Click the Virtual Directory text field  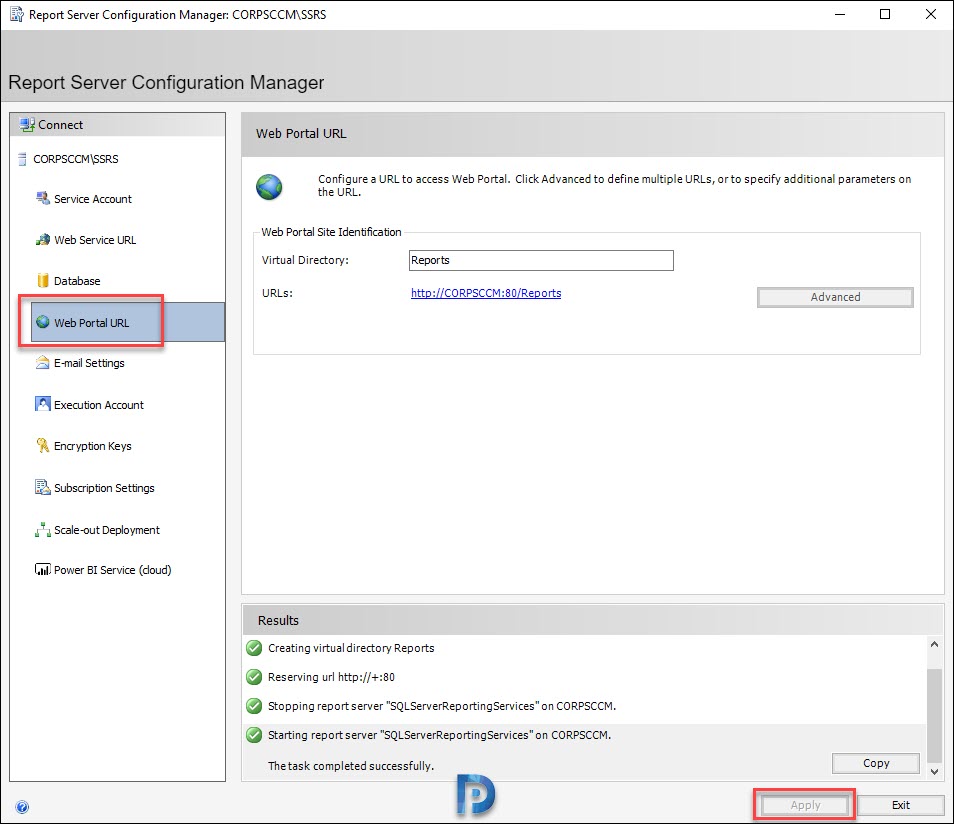(541, 260)
